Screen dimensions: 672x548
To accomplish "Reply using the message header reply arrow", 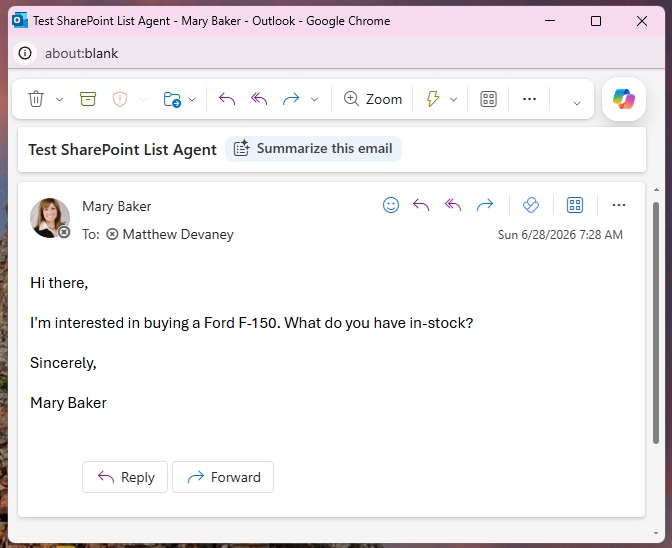I will [x=421, y=205].
